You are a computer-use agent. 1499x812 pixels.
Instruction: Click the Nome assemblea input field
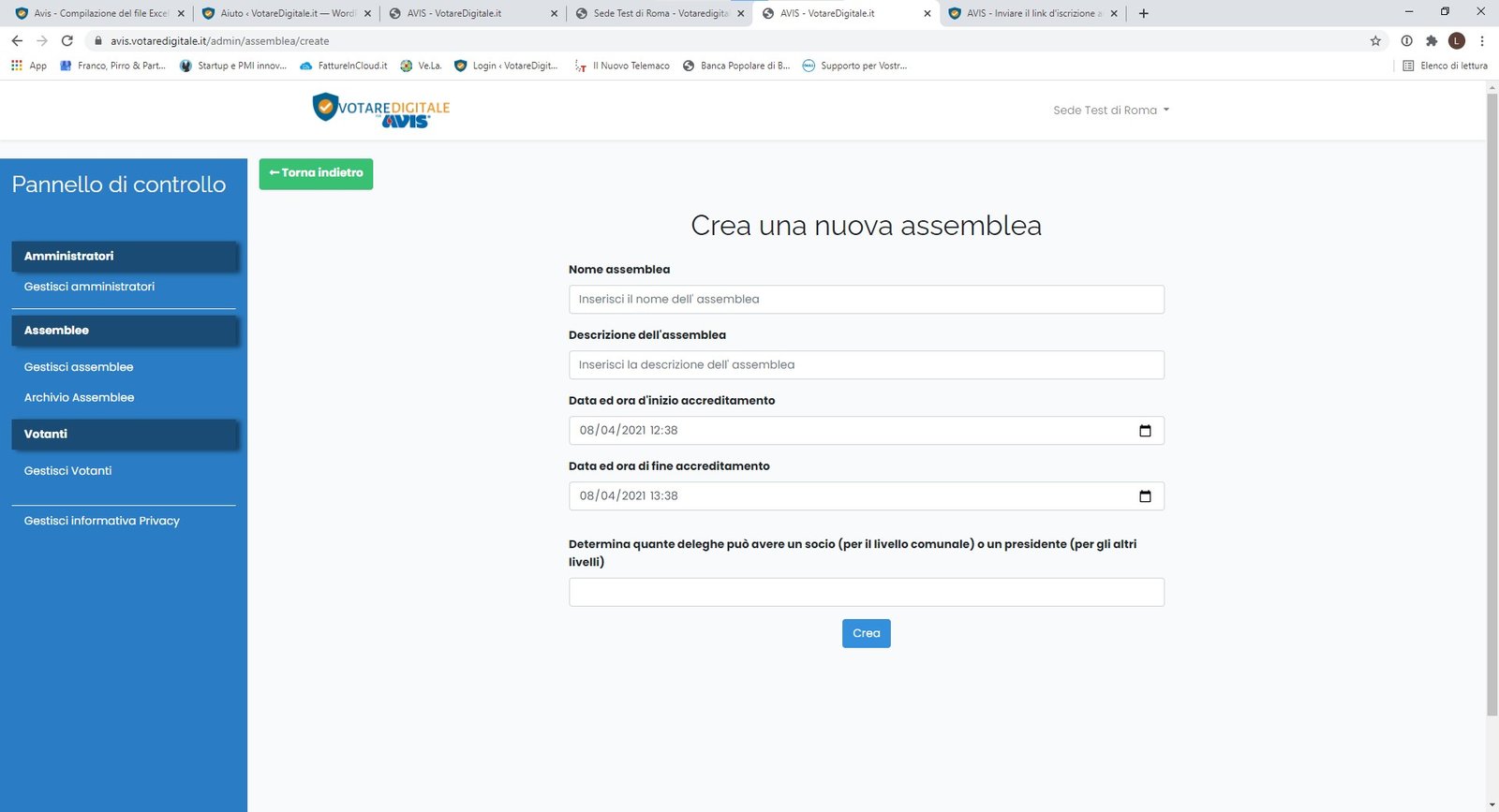tap(866, 300)
